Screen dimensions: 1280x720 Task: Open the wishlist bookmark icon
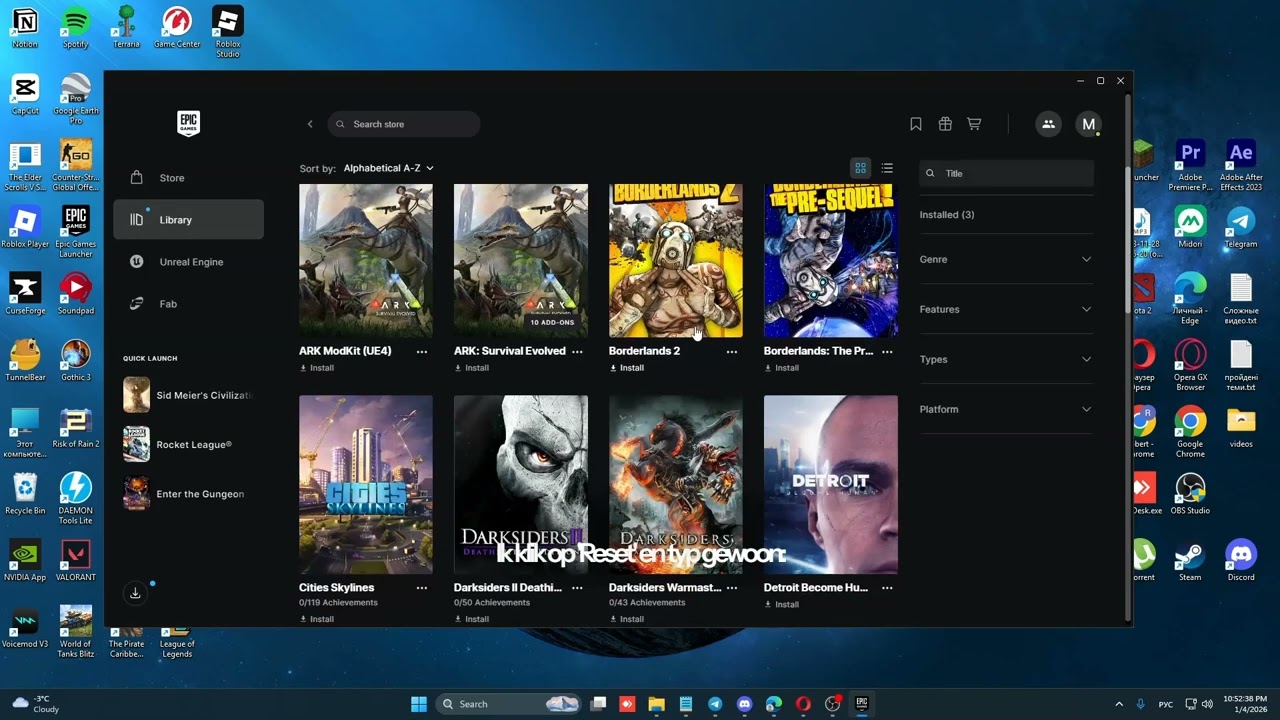916,124
